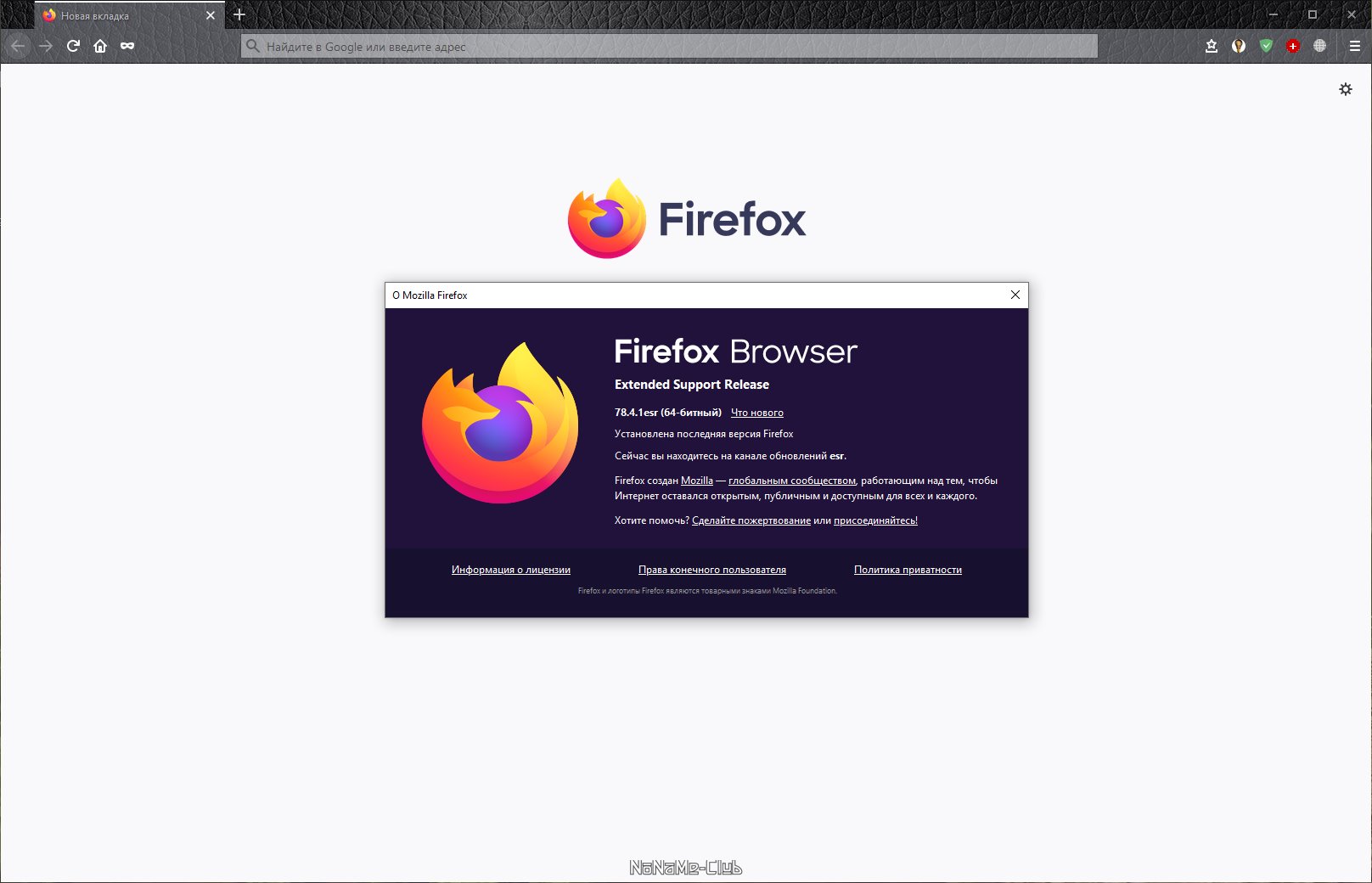
Task: Click the Extended Support Release text
Action: coord(692,385)
